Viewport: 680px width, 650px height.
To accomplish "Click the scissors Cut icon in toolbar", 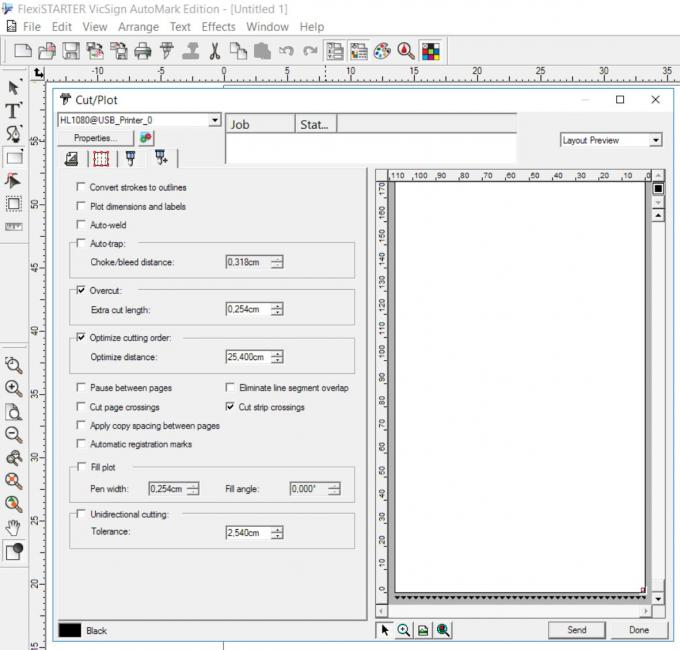I will point(214,51).
